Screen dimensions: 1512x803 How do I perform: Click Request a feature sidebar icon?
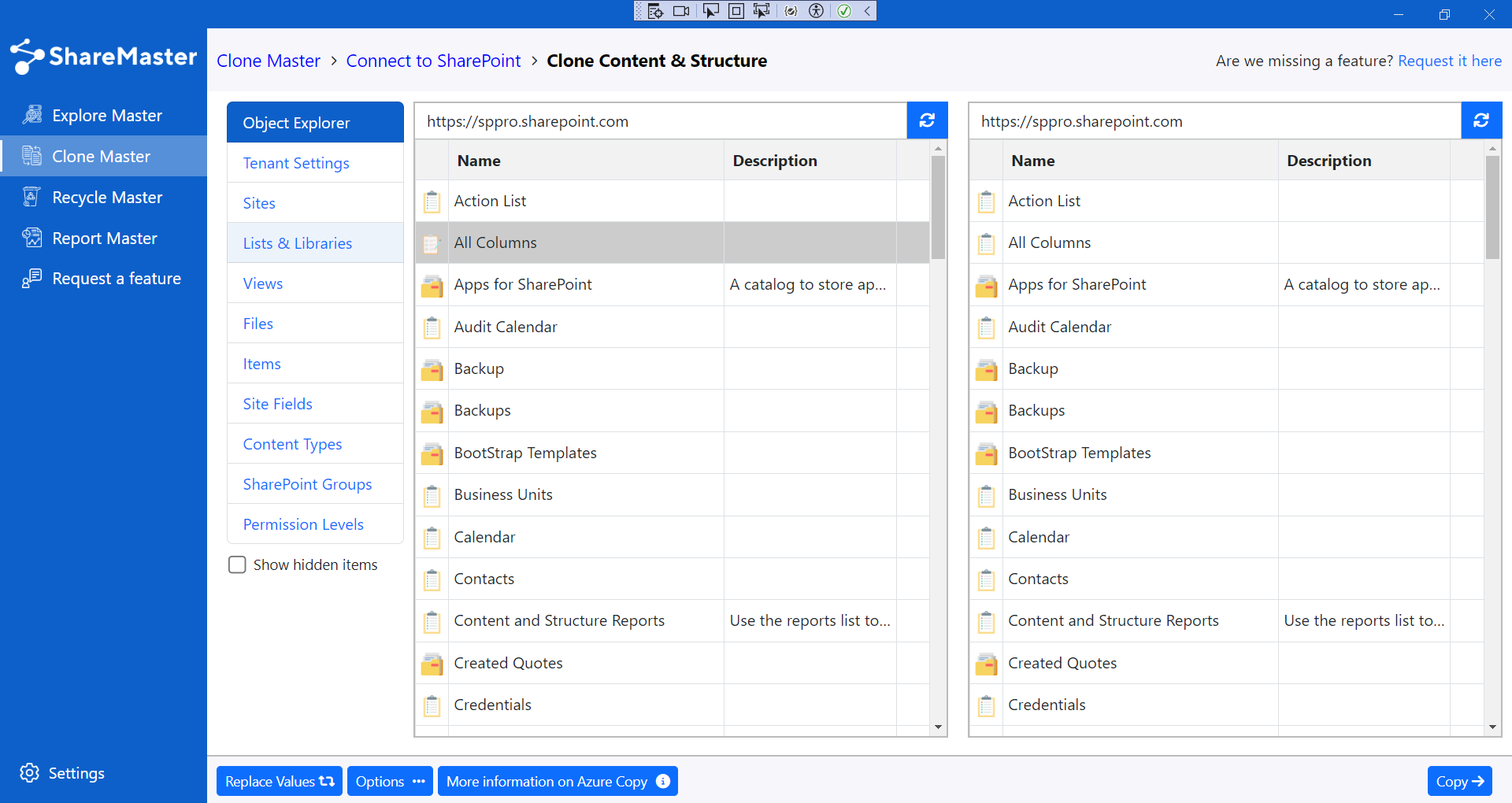pyautogui.click(x=31, y=279)
